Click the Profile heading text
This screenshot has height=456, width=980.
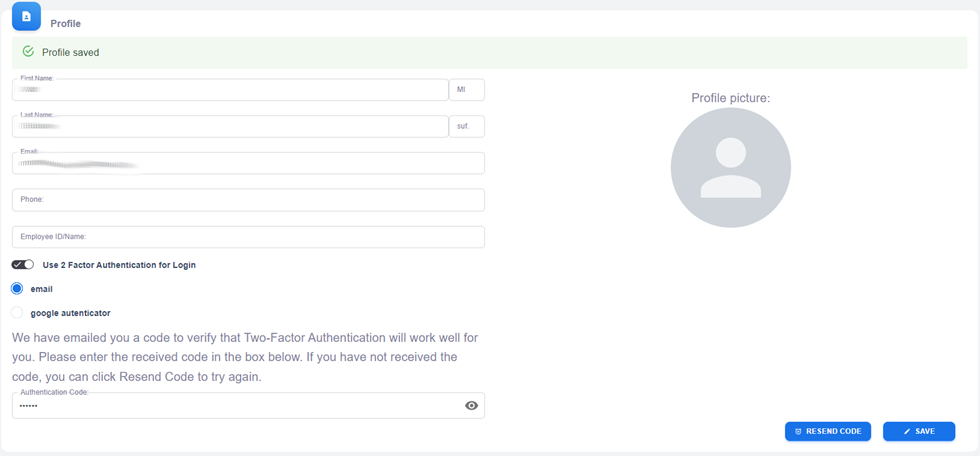pyautogui.click(x=66, y=23)
